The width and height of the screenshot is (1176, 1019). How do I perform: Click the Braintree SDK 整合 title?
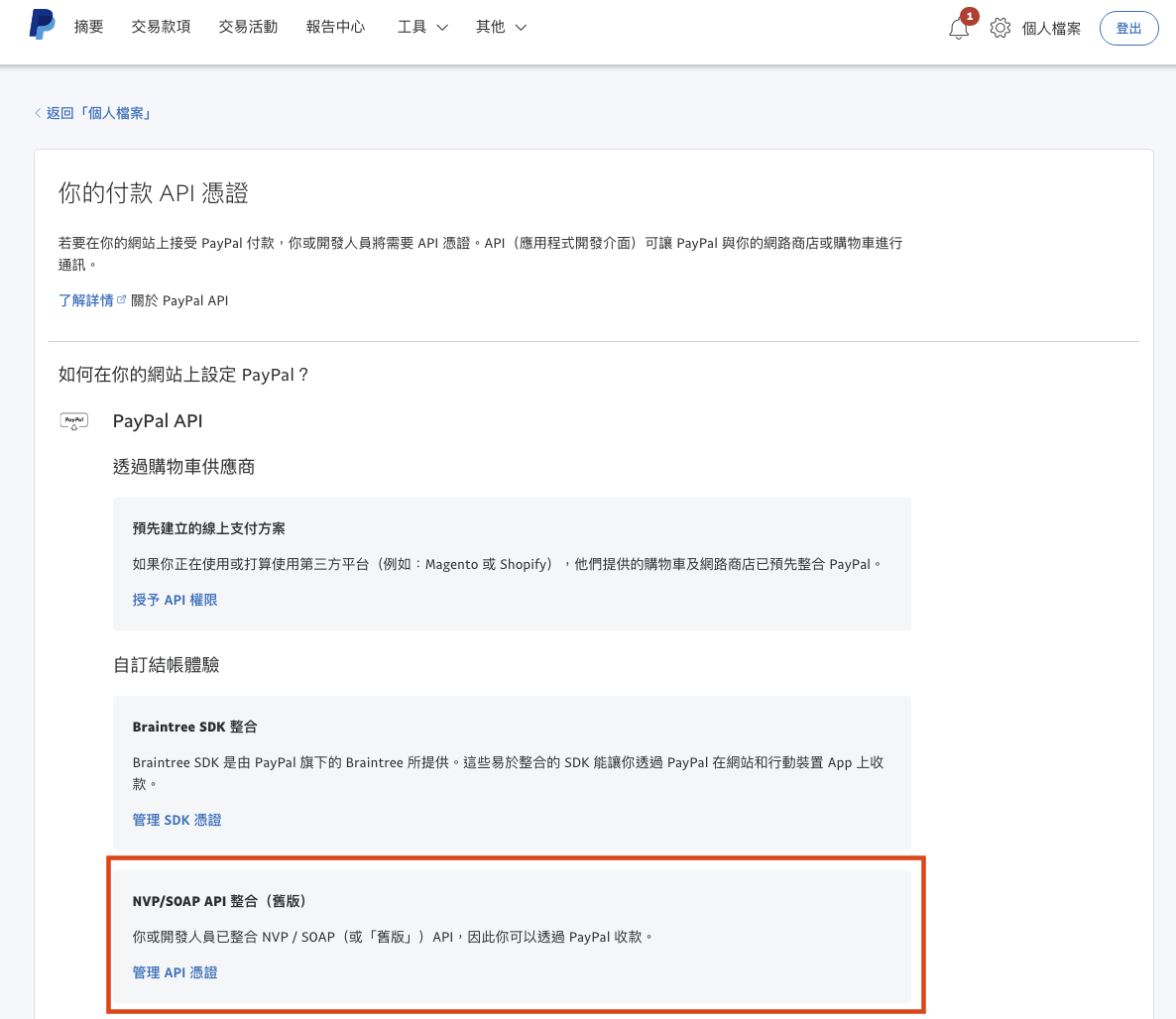click(195, 727)
